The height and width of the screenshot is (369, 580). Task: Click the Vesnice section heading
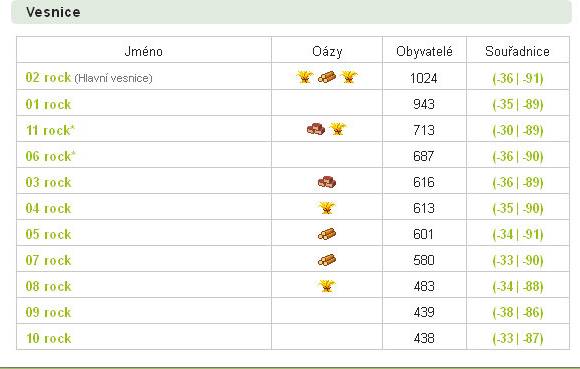pos(53,12)
